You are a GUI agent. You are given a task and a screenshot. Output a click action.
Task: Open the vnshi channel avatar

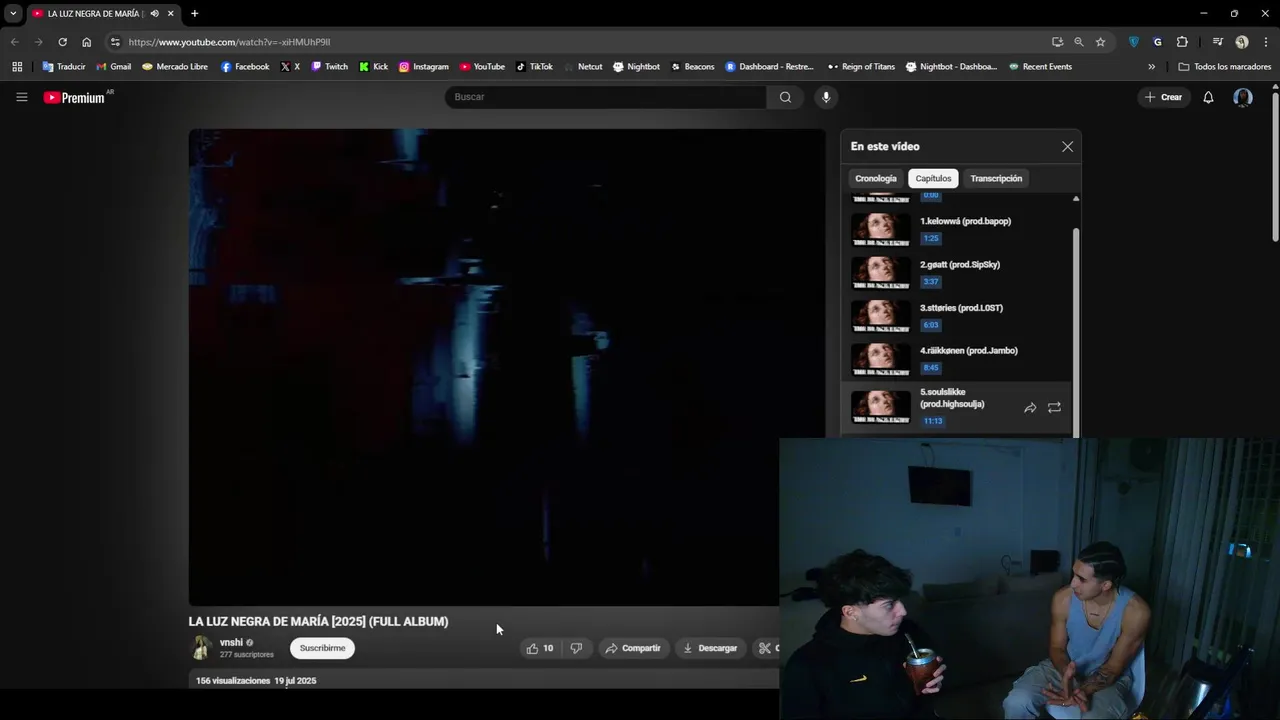[201, 648]
